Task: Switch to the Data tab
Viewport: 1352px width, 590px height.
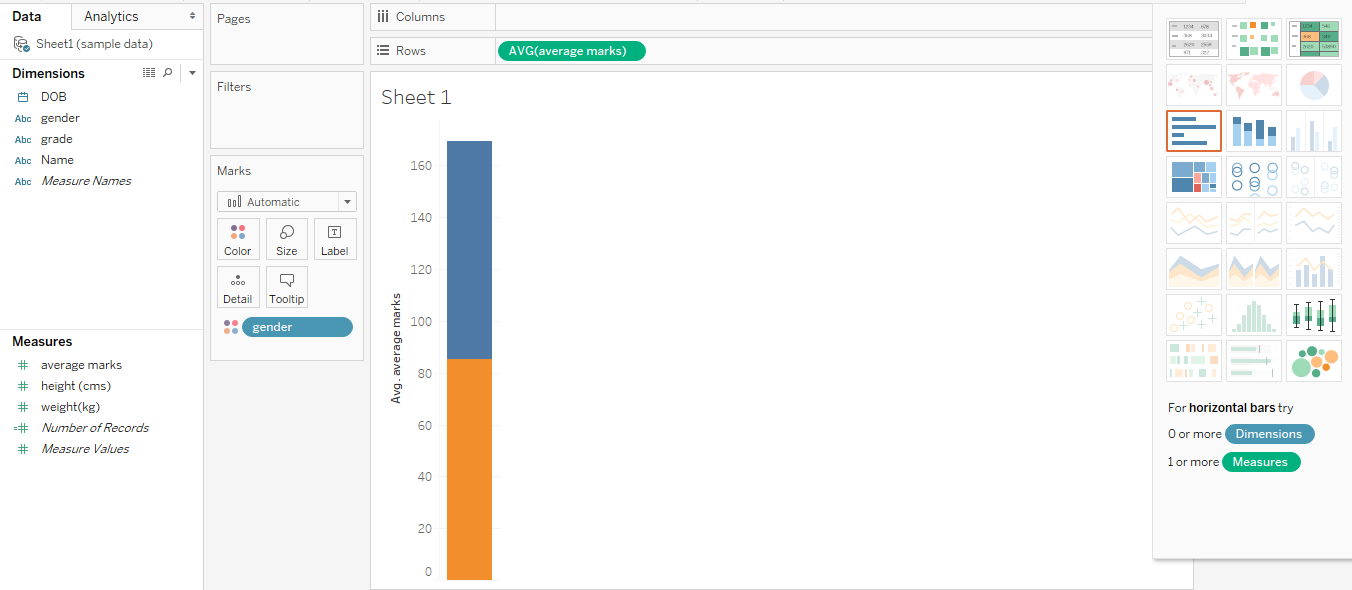Action: tap(27, 17)
